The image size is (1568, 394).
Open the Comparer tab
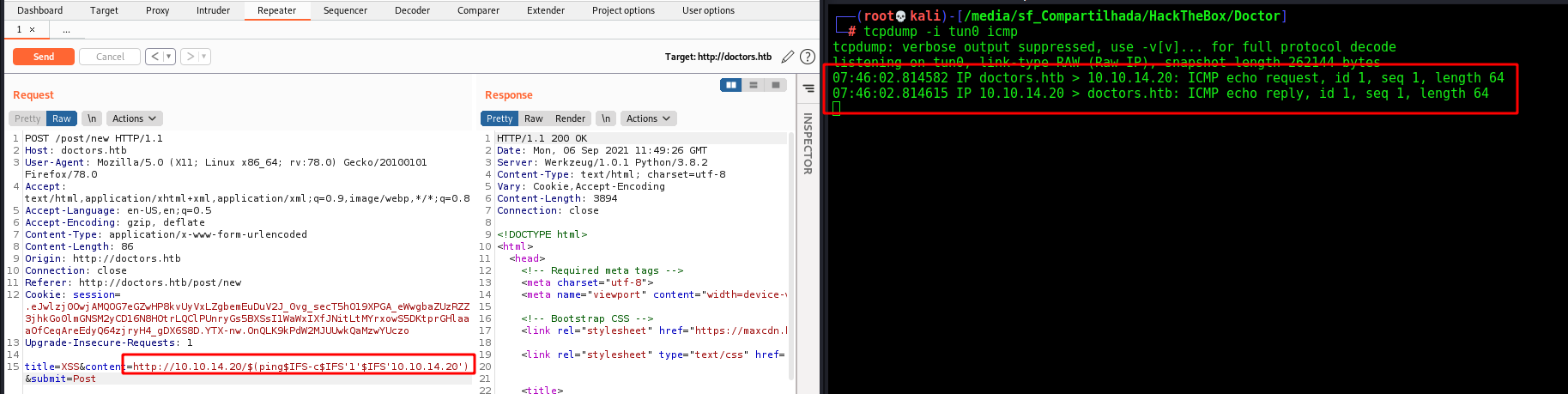tap(478, 10)
